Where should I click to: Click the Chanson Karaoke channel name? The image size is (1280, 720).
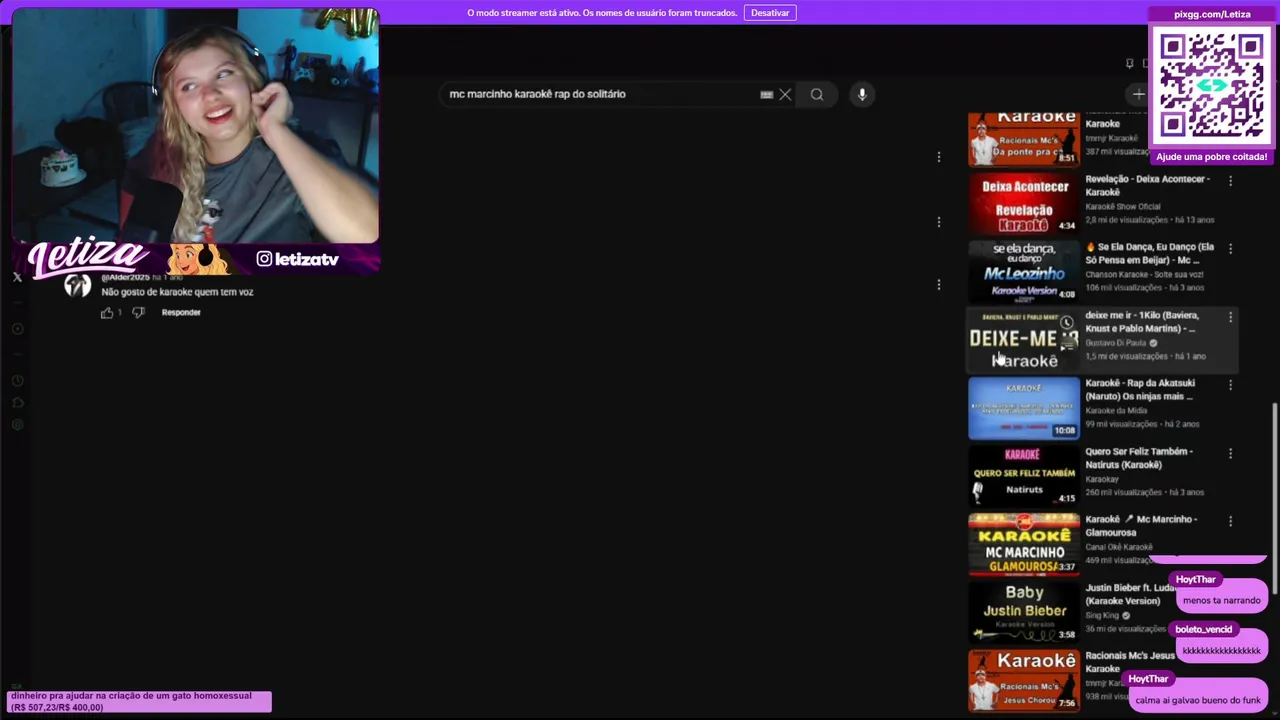(1144, 274)
